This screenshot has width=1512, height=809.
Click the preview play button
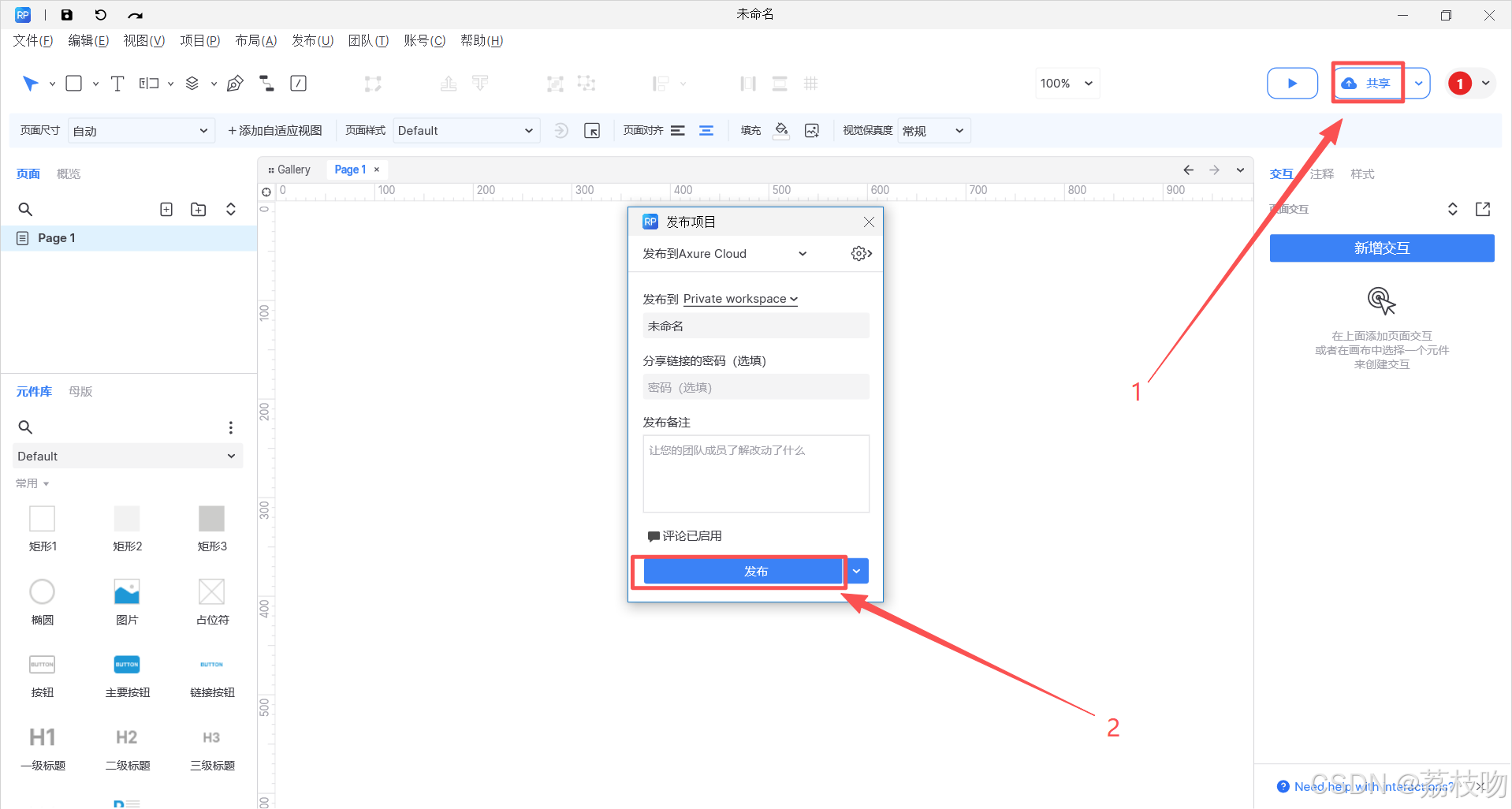(x=1292, y=84)
